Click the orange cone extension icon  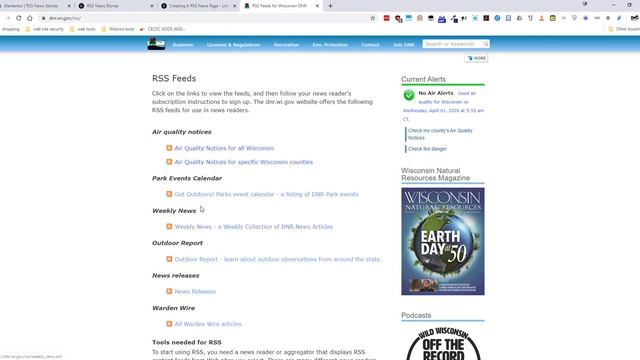tap(541, 18)
